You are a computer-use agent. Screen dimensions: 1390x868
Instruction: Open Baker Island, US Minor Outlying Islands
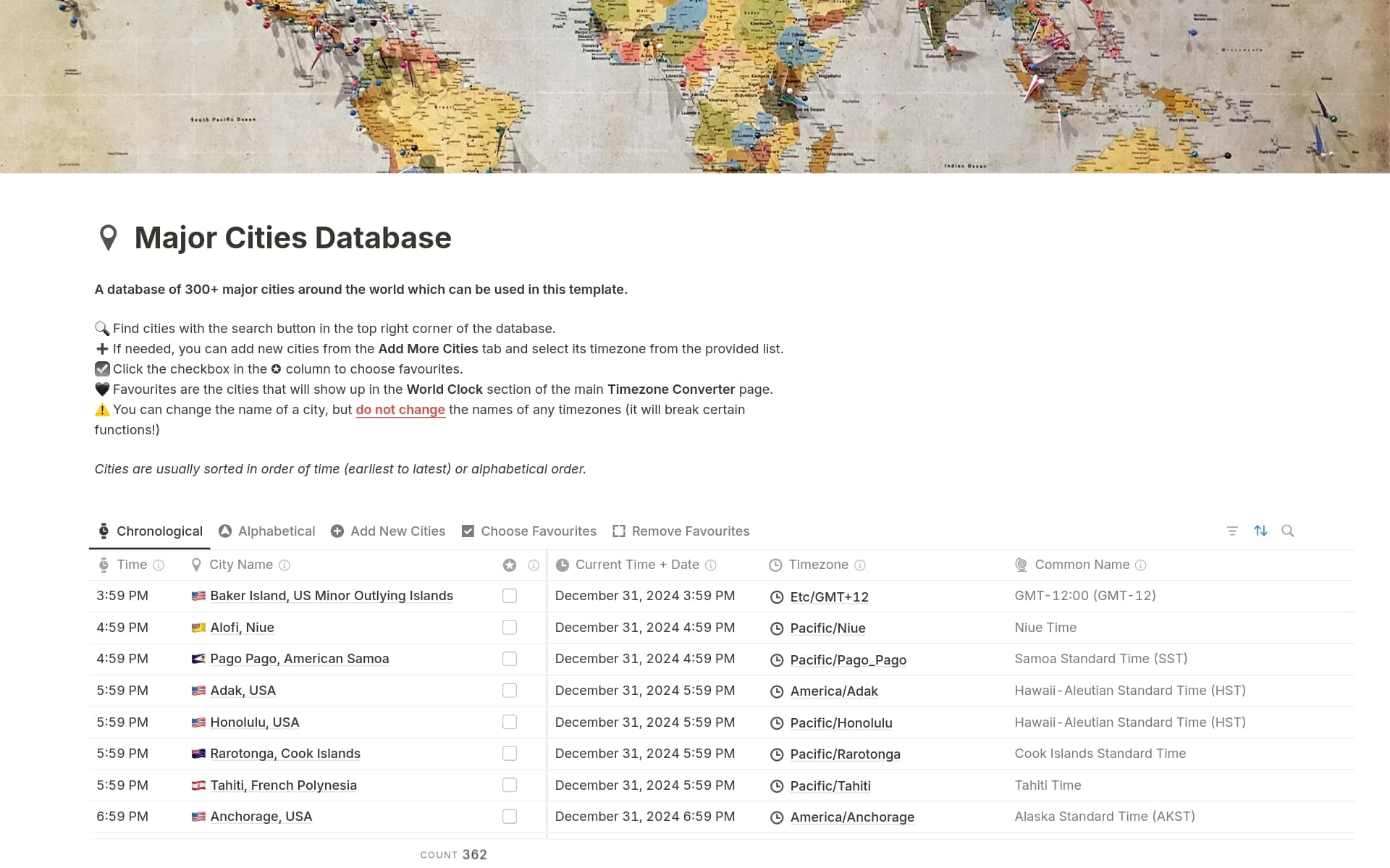332,596
